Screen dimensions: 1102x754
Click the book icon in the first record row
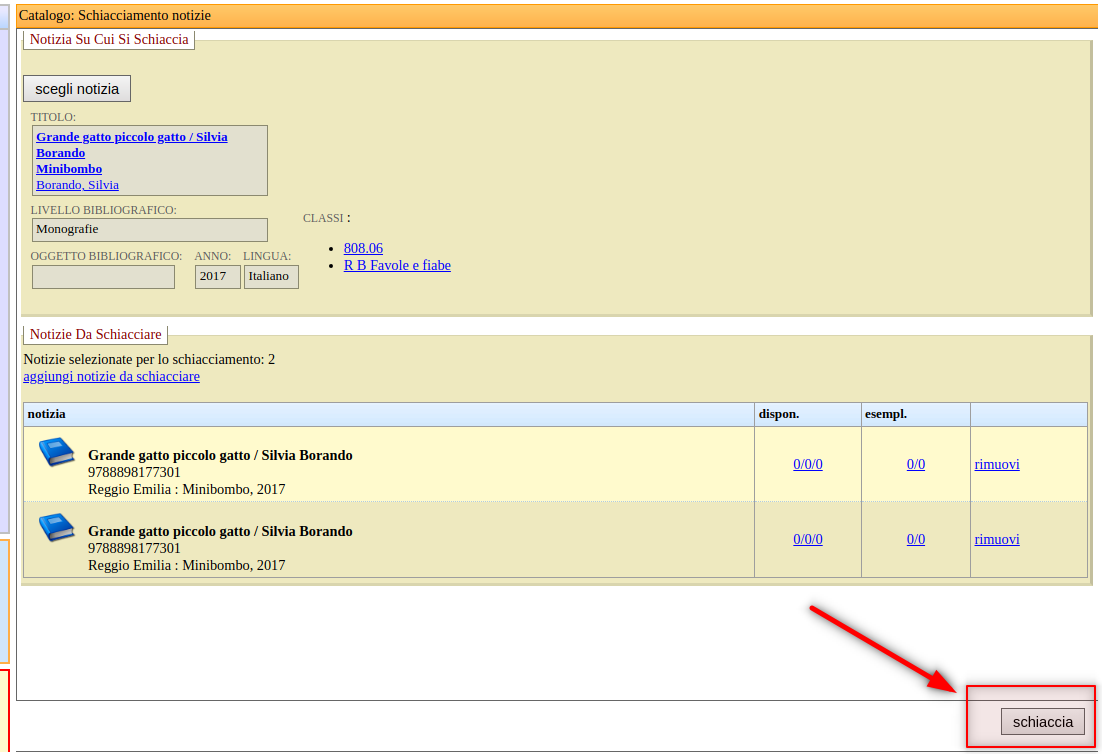[x=57, y=452]
